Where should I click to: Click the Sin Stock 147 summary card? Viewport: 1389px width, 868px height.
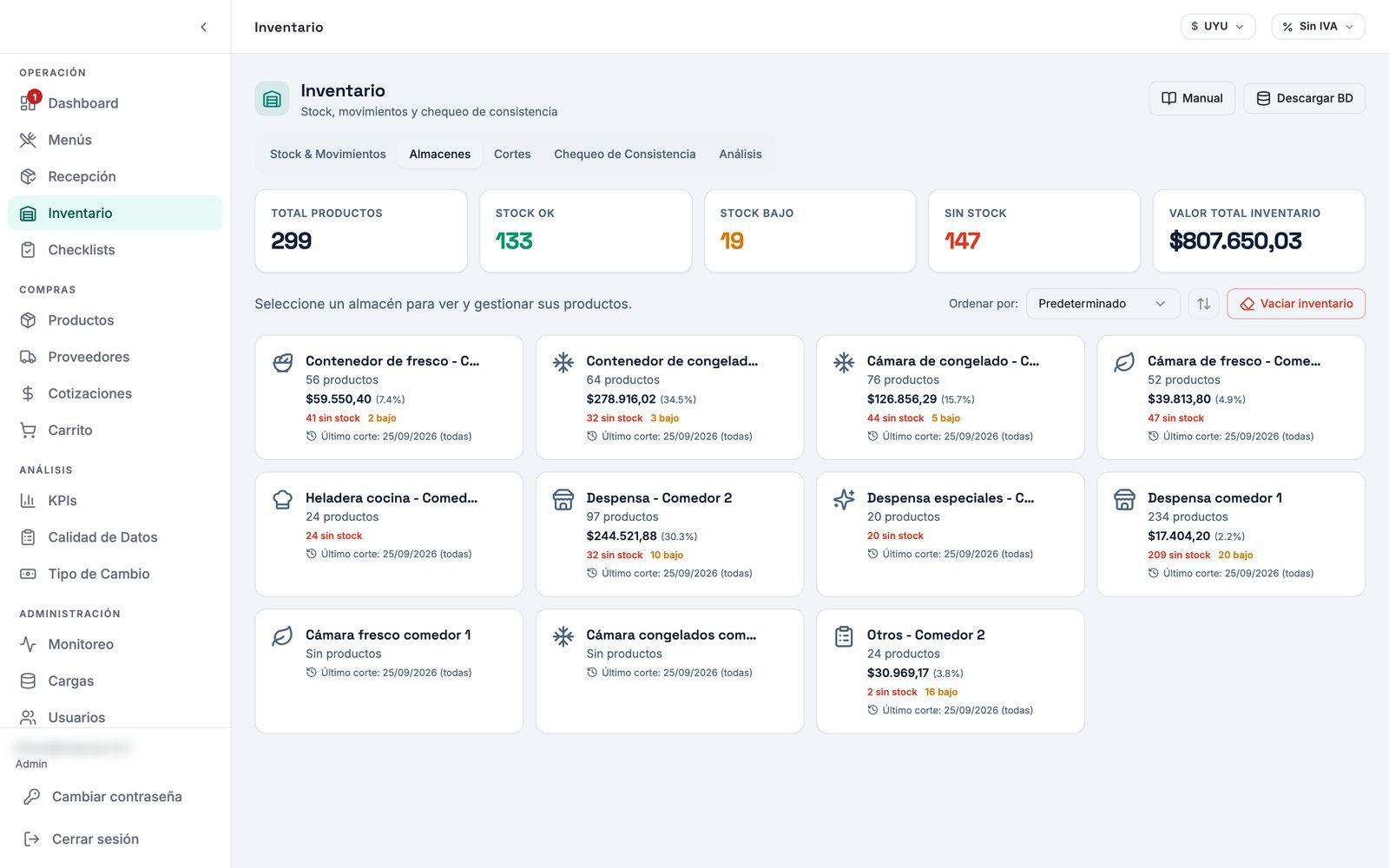[x=1034, y=231]
